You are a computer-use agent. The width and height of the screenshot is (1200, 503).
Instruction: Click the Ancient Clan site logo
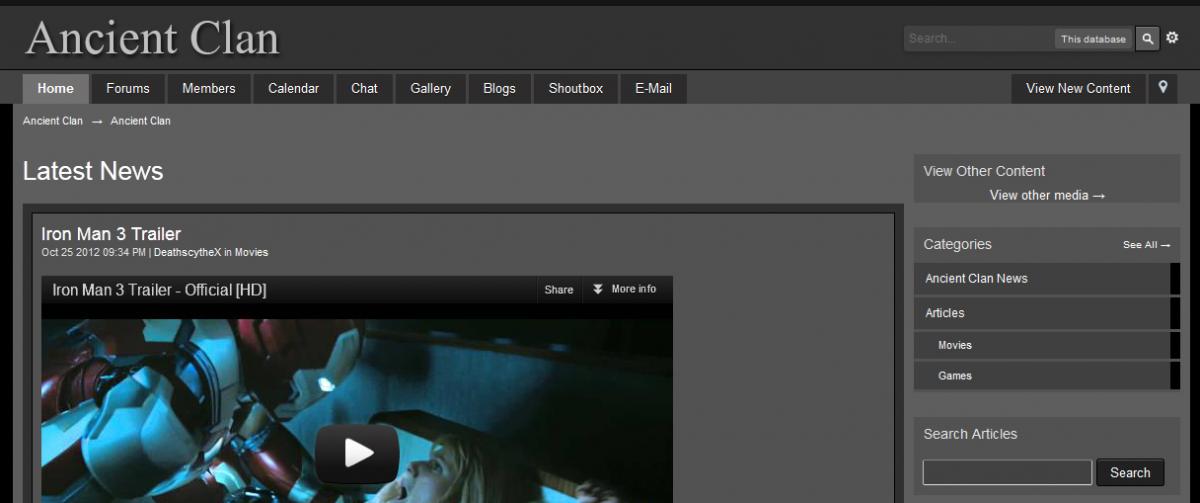[x=152, y=38]
